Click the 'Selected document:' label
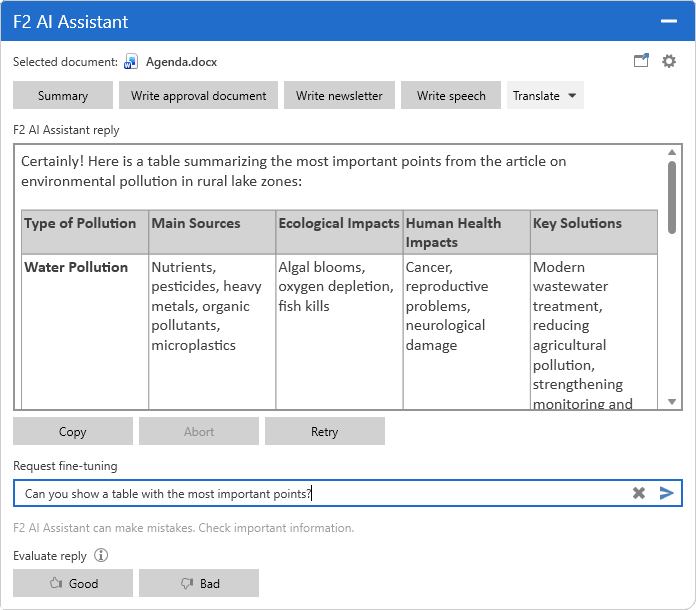Viewport: 696px width, 610px height. click(x=65, y=62)
